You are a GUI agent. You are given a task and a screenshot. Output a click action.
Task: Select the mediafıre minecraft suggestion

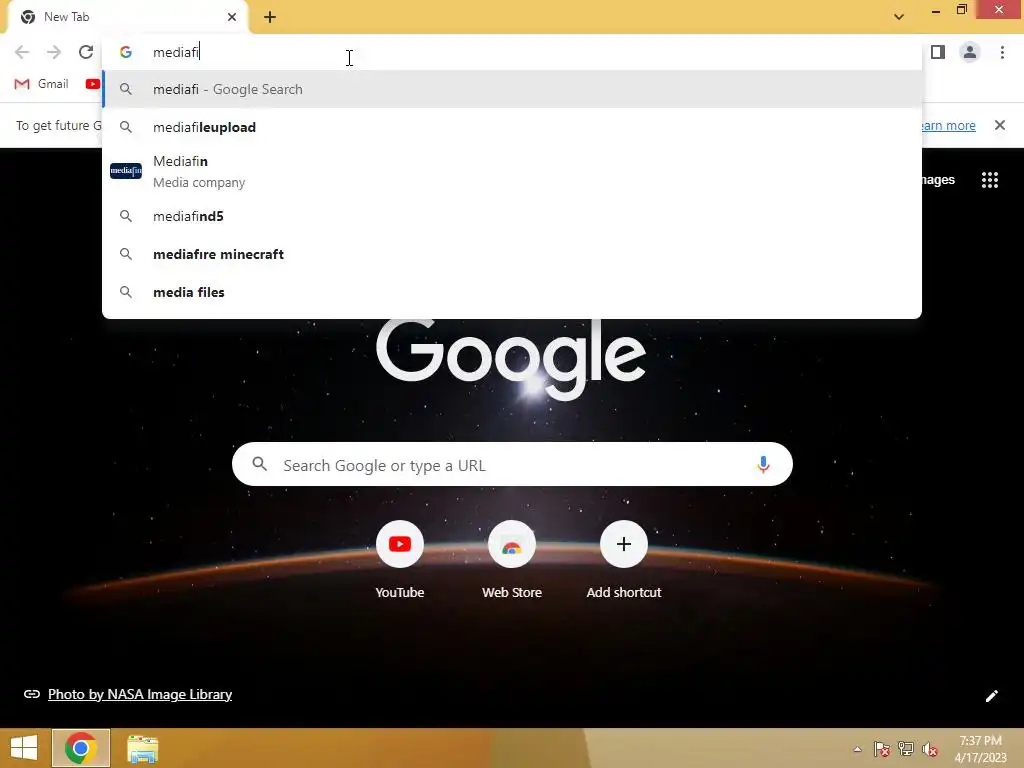[x=512, y=254]
